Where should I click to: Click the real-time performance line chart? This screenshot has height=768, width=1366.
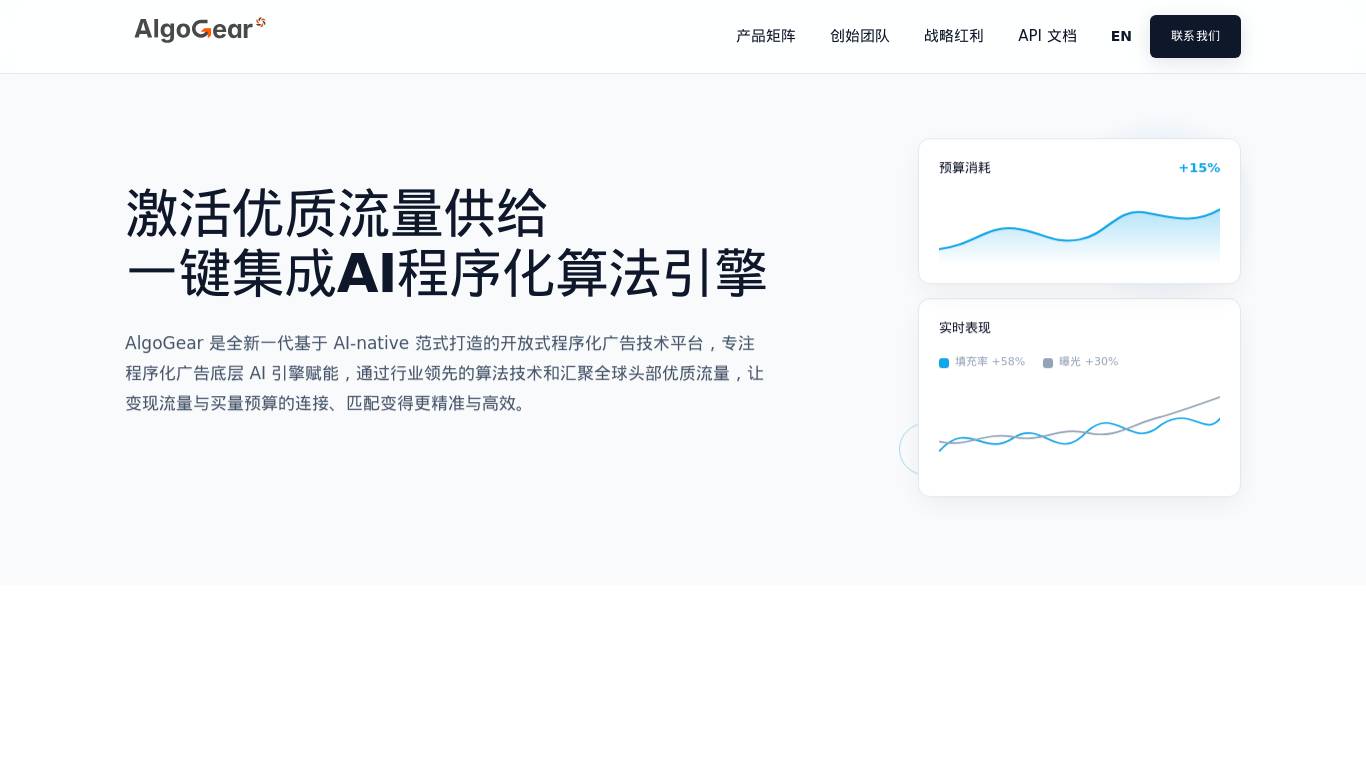(1079, 426)
